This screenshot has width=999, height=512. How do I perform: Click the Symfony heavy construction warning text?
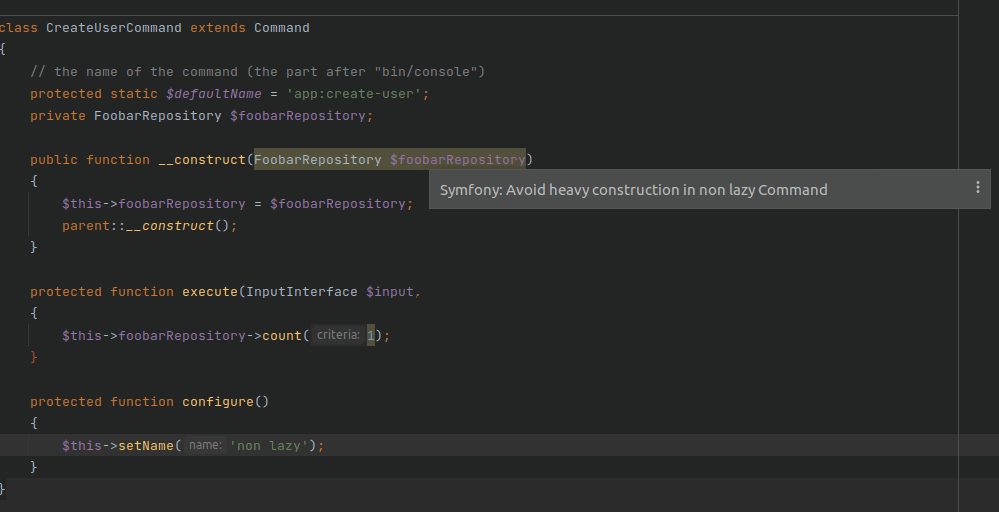(633, 190)
